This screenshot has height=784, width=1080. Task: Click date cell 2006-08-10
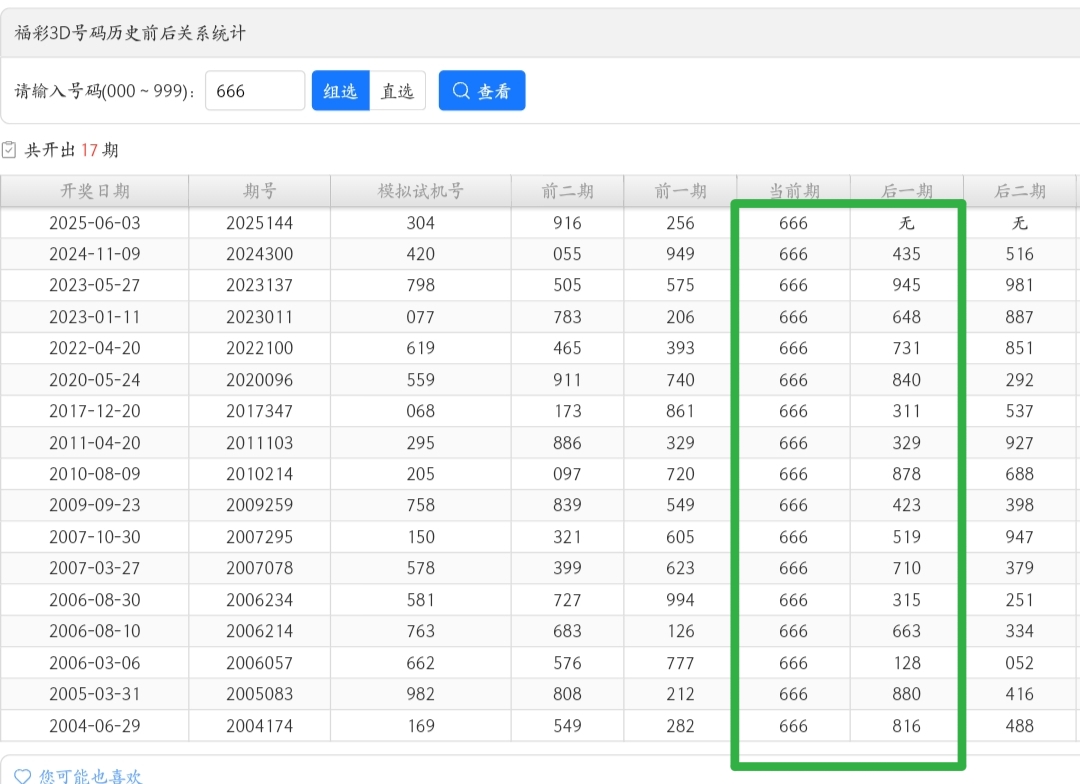tap(95, 631)
